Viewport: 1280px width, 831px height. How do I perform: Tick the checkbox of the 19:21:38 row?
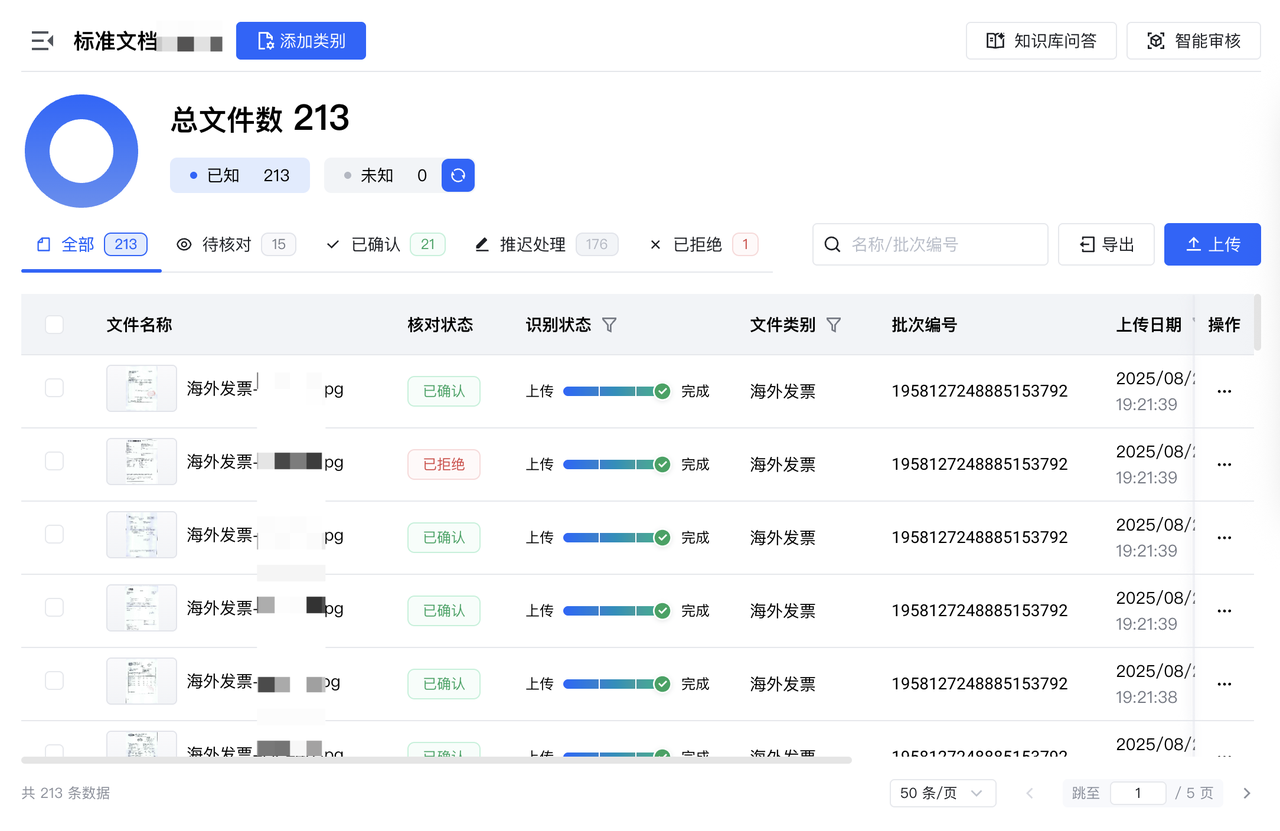[x=54, y=680]
